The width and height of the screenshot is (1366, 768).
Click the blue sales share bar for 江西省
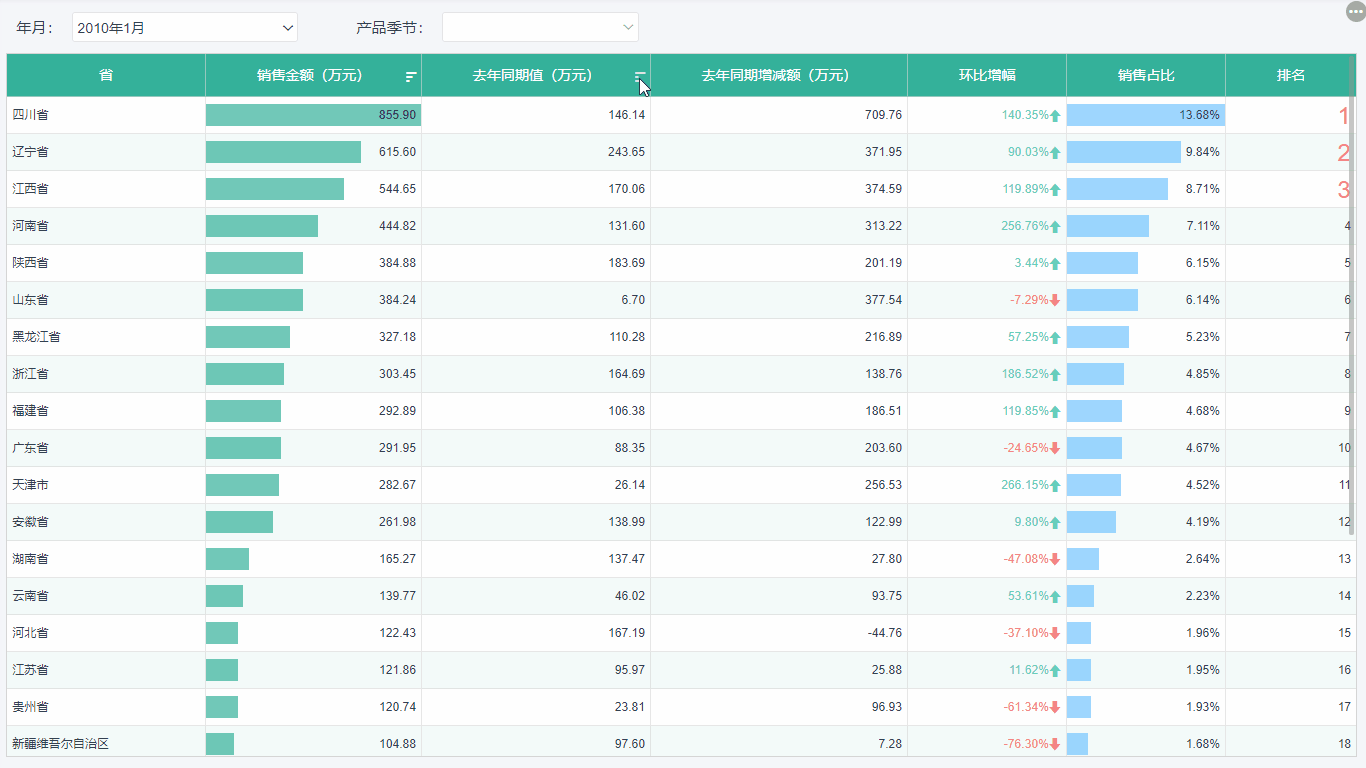pos(1117,189)
